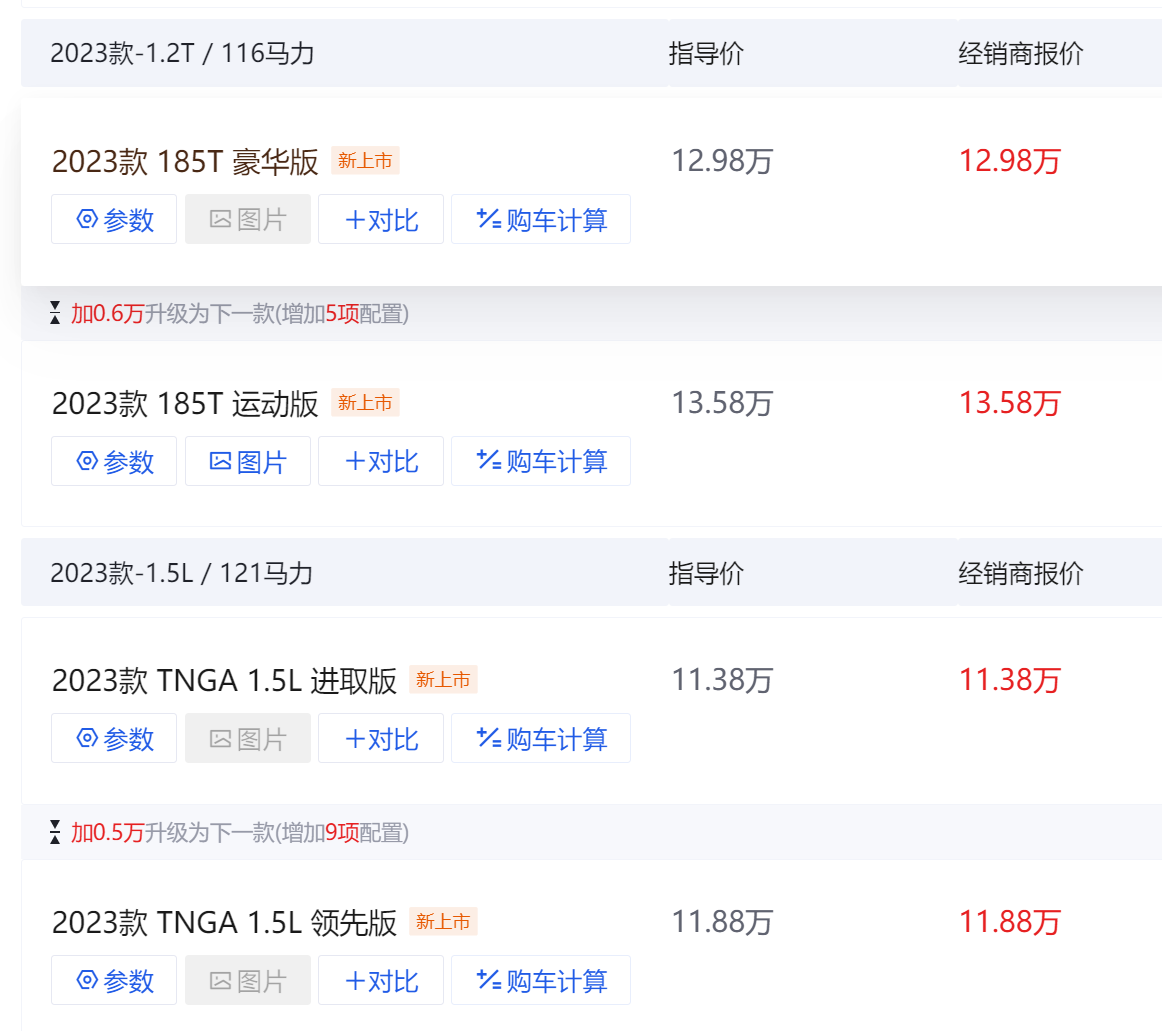1162x1031 pixels.
Task: Open 参数 for TNGA 1.5L 领先版
Action: [x=114, y=980]
